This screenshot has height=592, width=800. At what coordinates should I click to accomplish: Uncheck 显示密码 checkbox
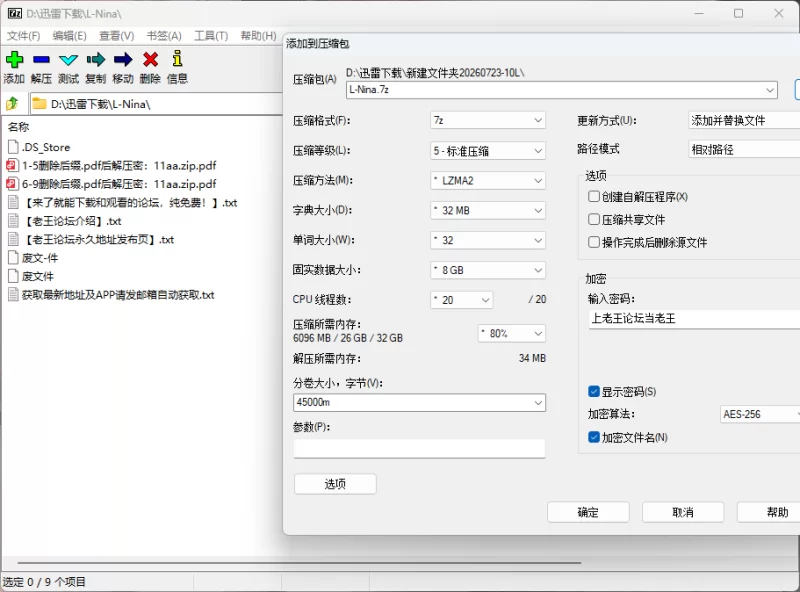593,391
